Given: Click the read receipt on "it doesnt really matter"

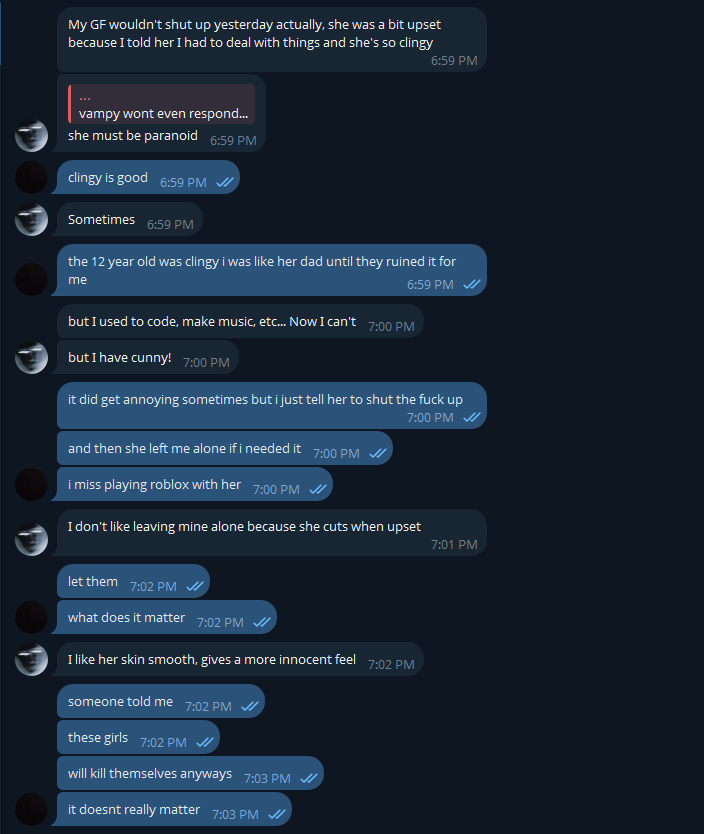Looking at the screenshot, I should click(x=276, y=814).
